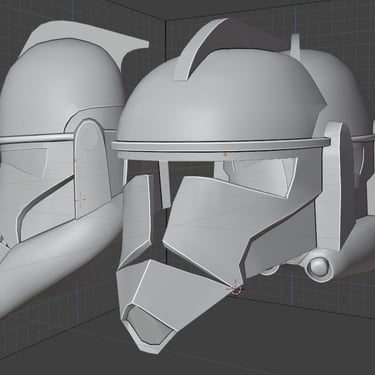Click the rounded ear piece on the left reference
Viewport: 375px width, 375px height.
pos(88,168)
